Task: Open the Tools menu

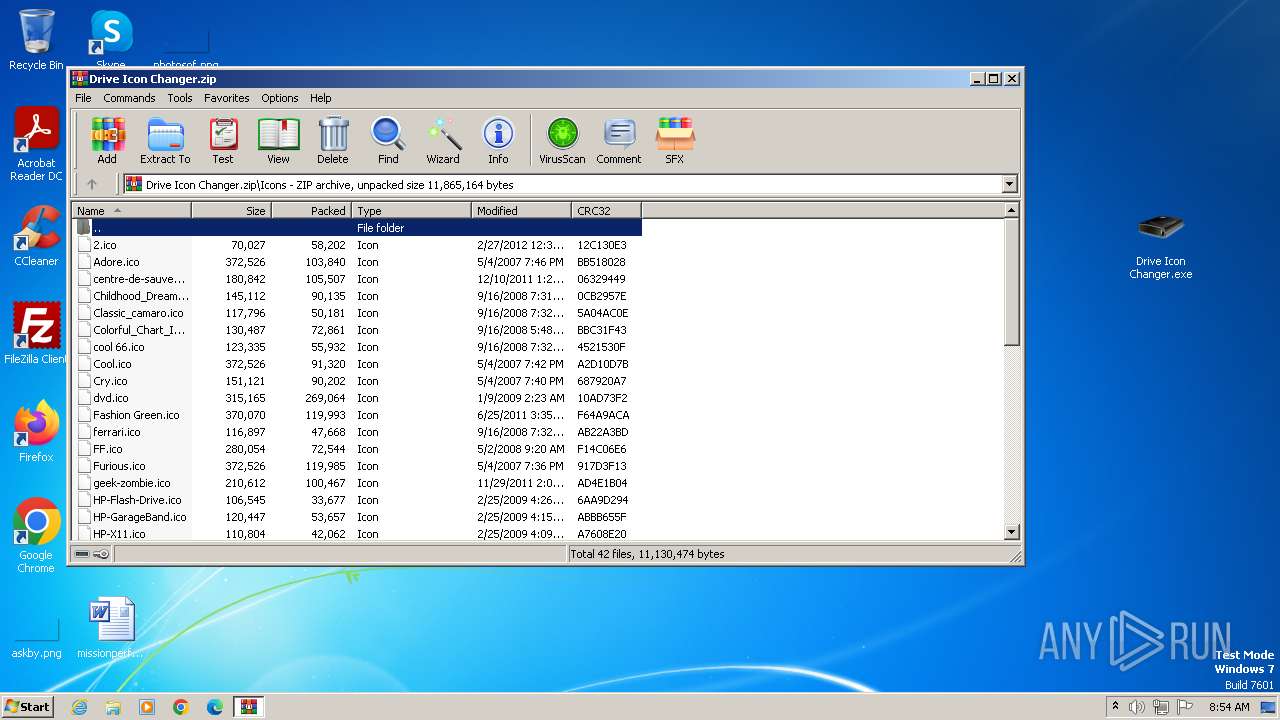Action: 180,98
